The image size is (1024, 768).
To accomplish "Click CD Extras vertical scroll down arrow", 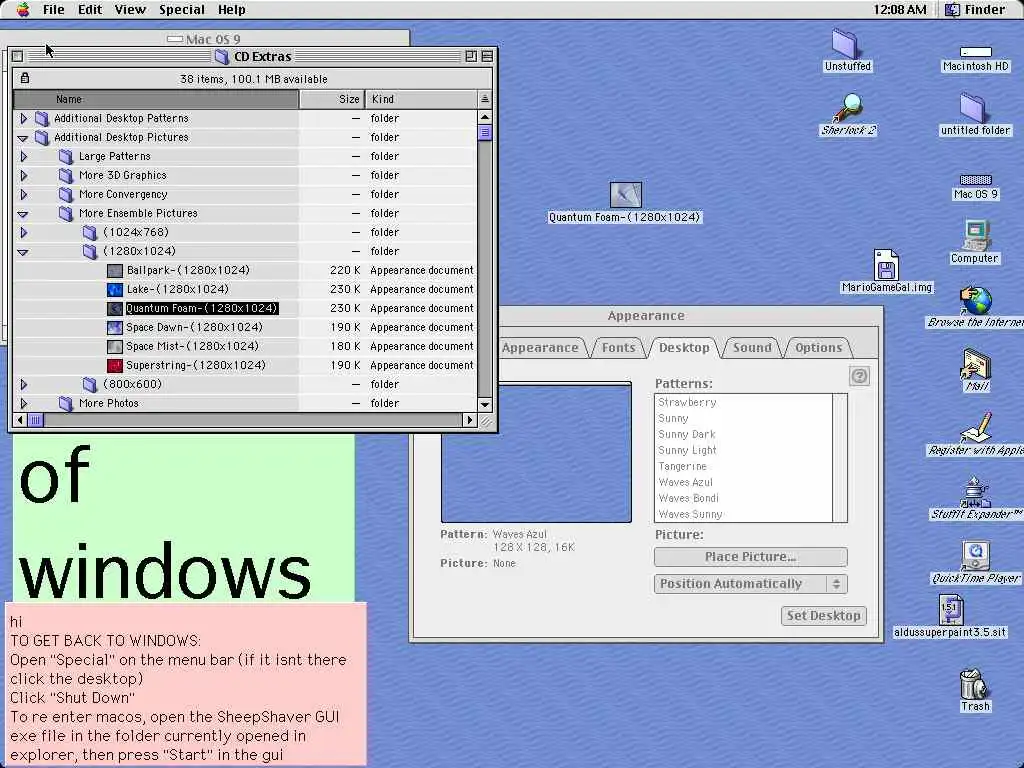I will (485, 404).
